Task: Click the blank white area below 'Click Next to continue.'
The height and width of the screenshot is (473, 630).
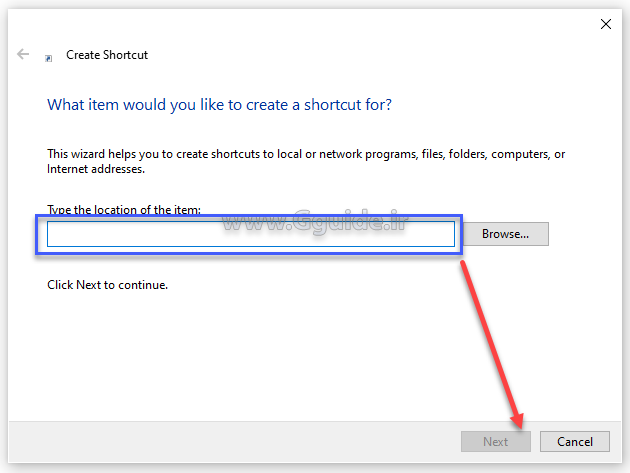Action: (x=250, y=350)
